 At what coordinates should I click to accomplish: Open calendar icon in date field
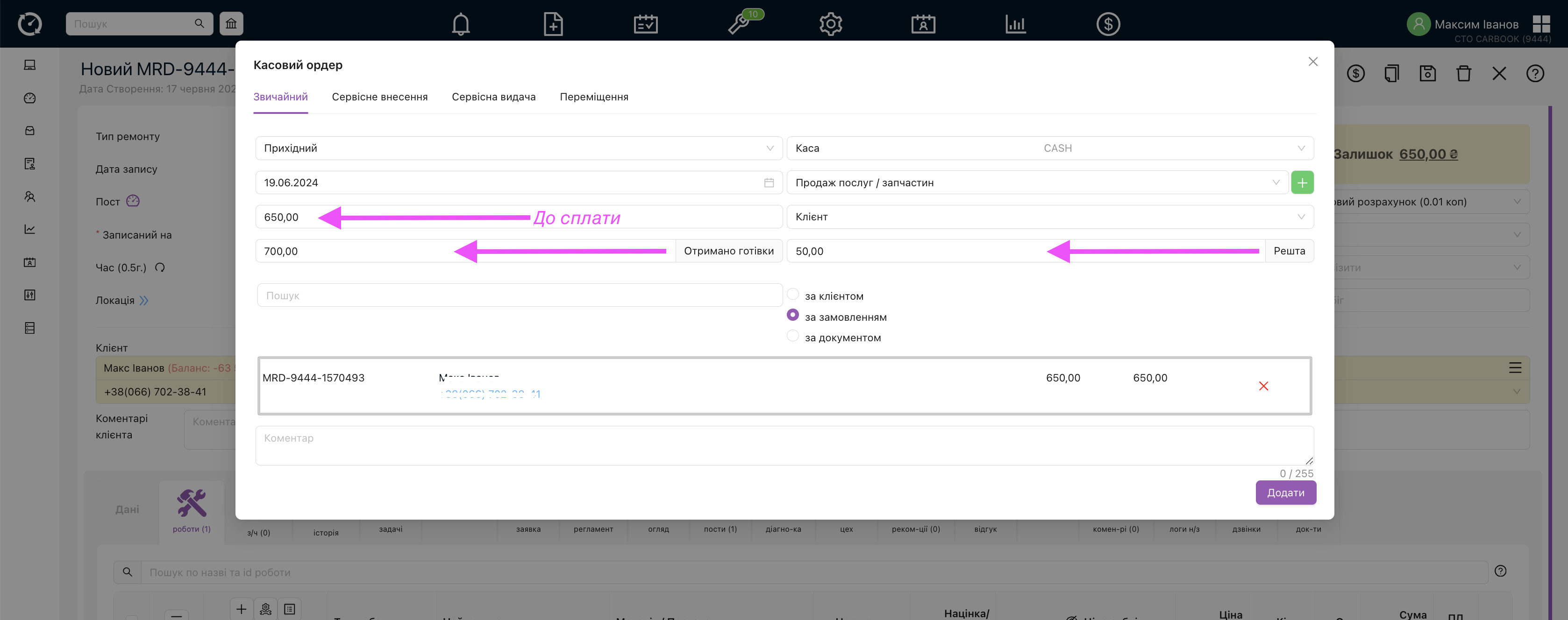769,183
